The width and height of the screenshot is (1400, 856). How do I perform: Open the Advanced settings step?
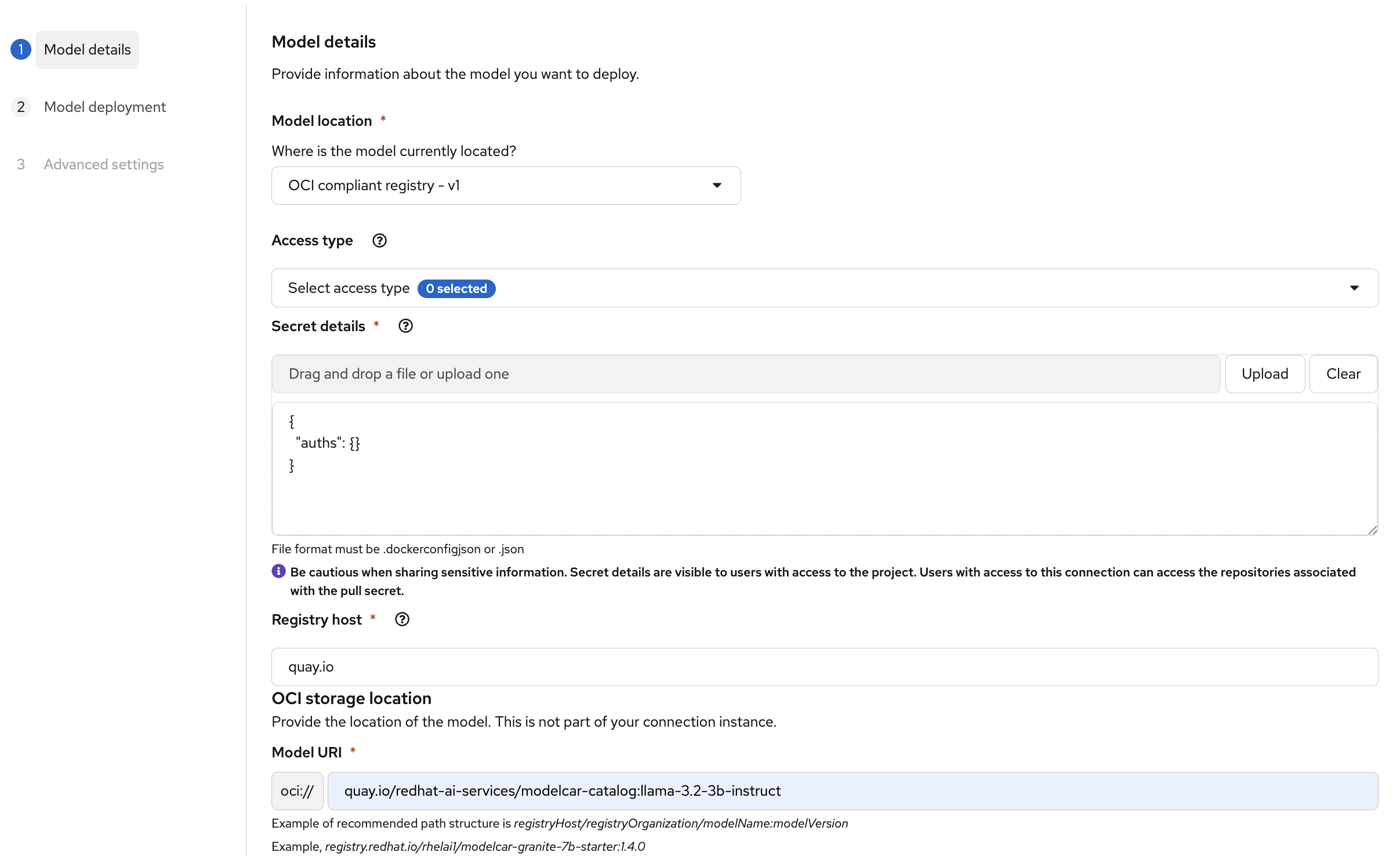pos(103,164)
